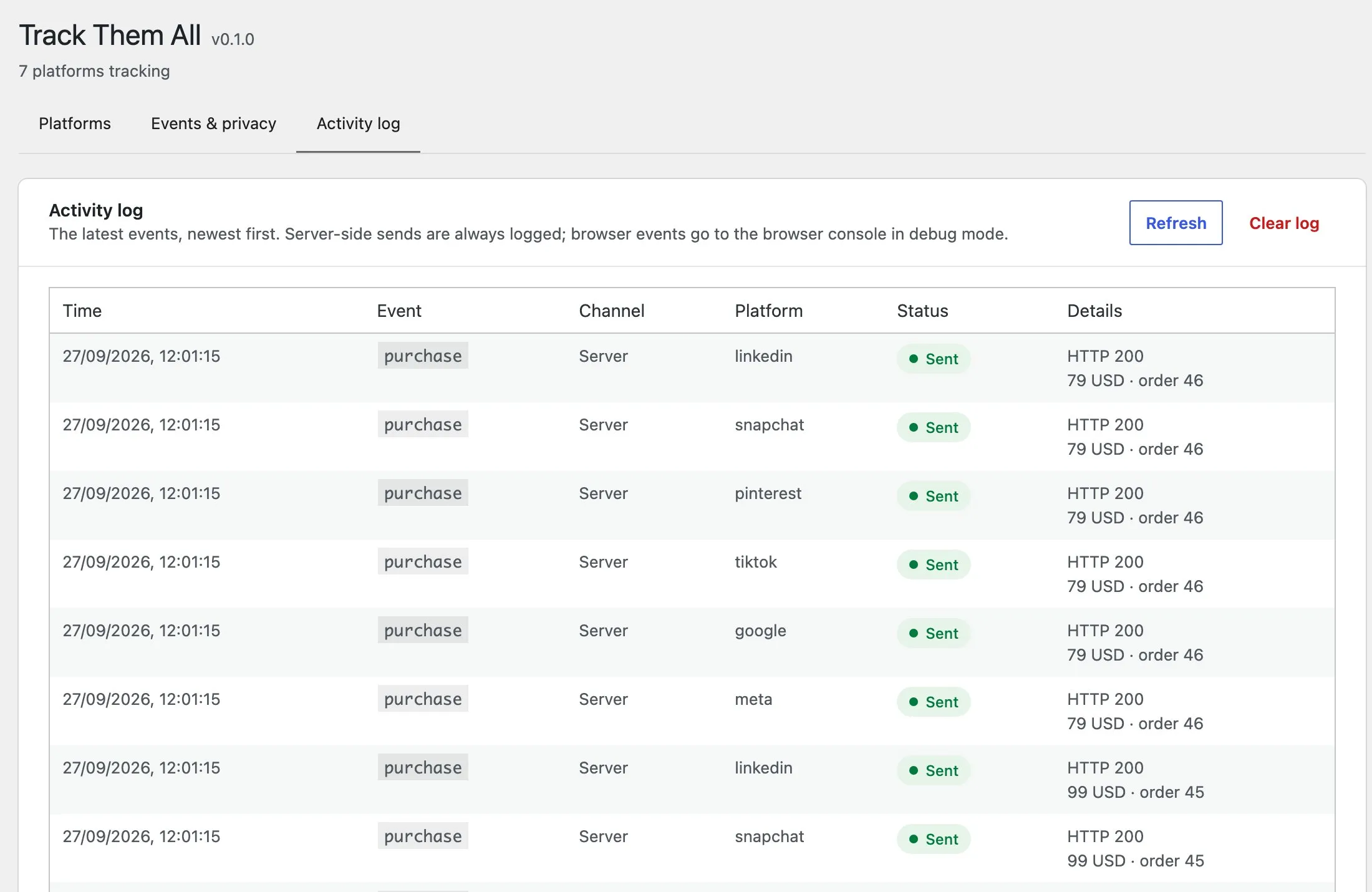Viewport: 1372px width, 892px height.
Task: Click the Time column header
Action: [82, 311]
